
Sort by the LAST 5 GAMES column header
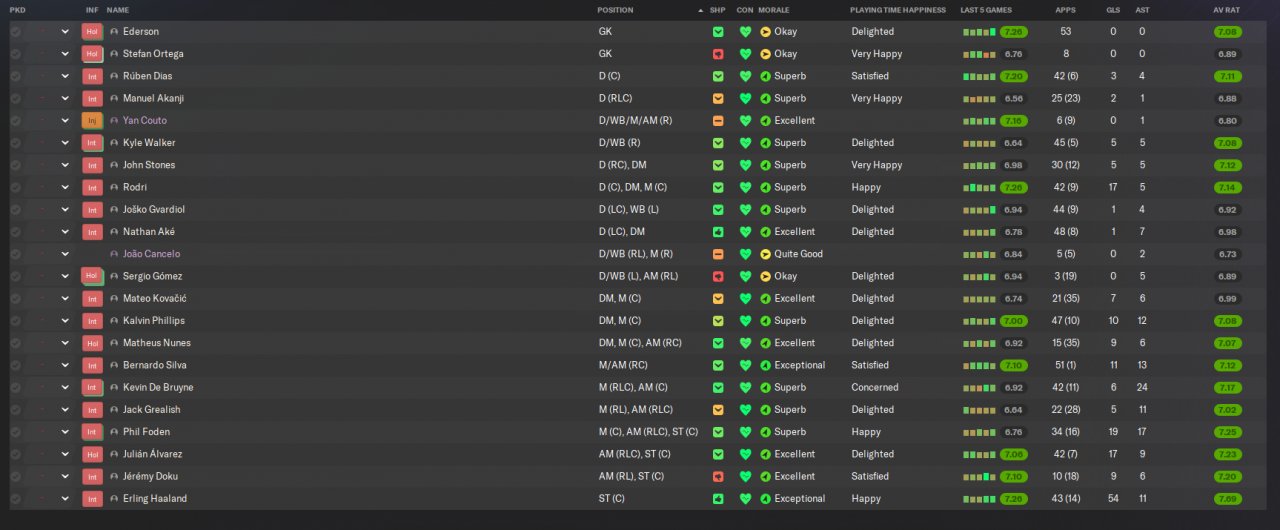point(986,10)
